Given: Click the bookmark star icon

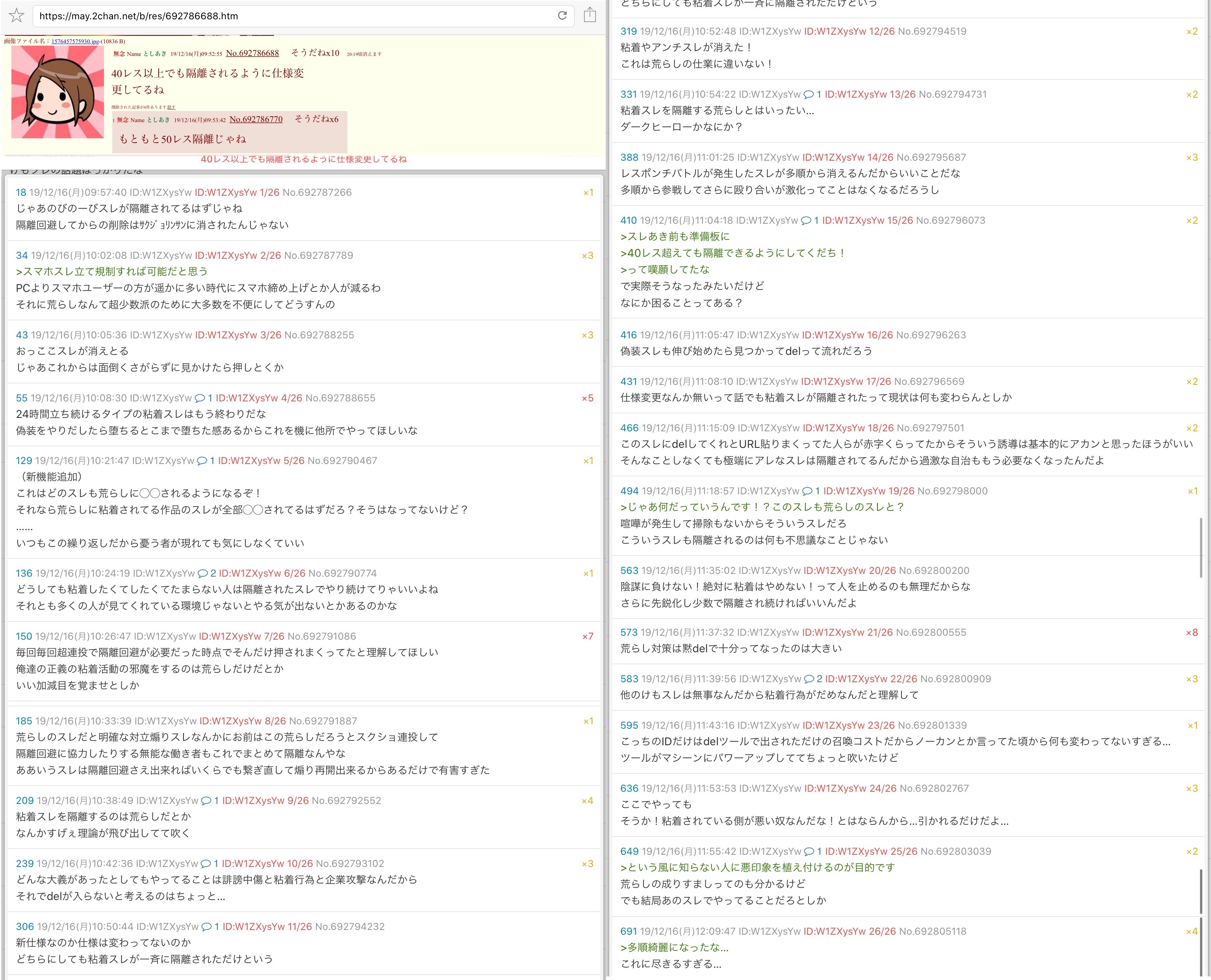Looking at the screenshot, I should point(17,15).
